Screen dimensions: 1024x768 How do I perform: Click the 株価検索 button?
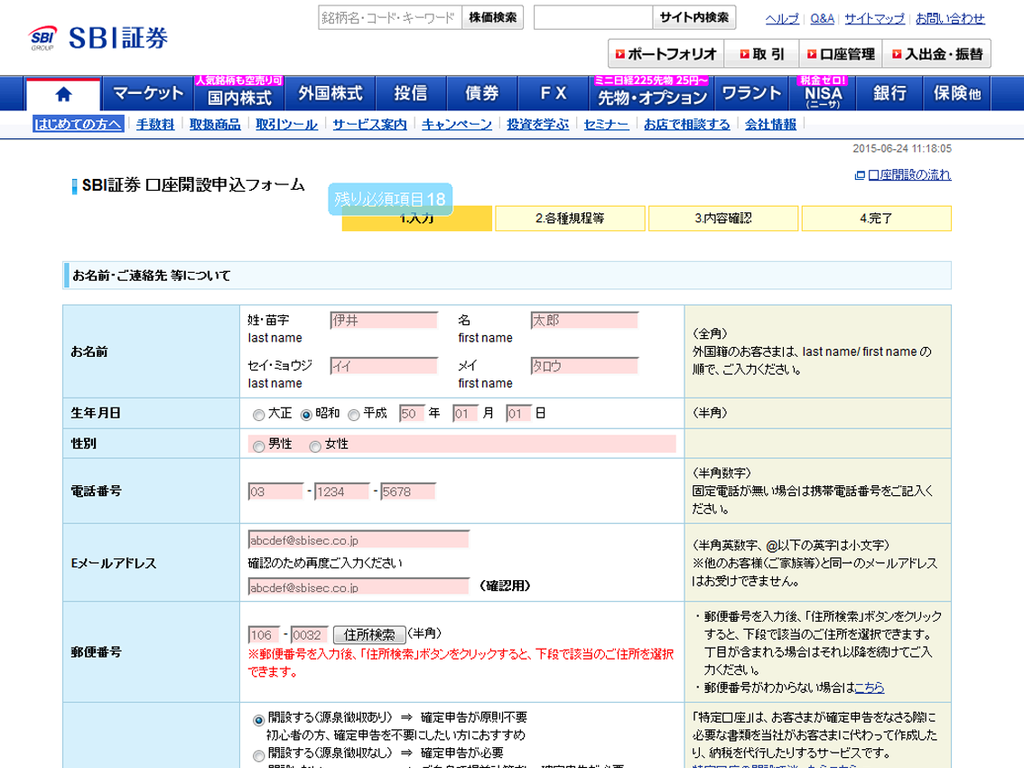(493, 17)
